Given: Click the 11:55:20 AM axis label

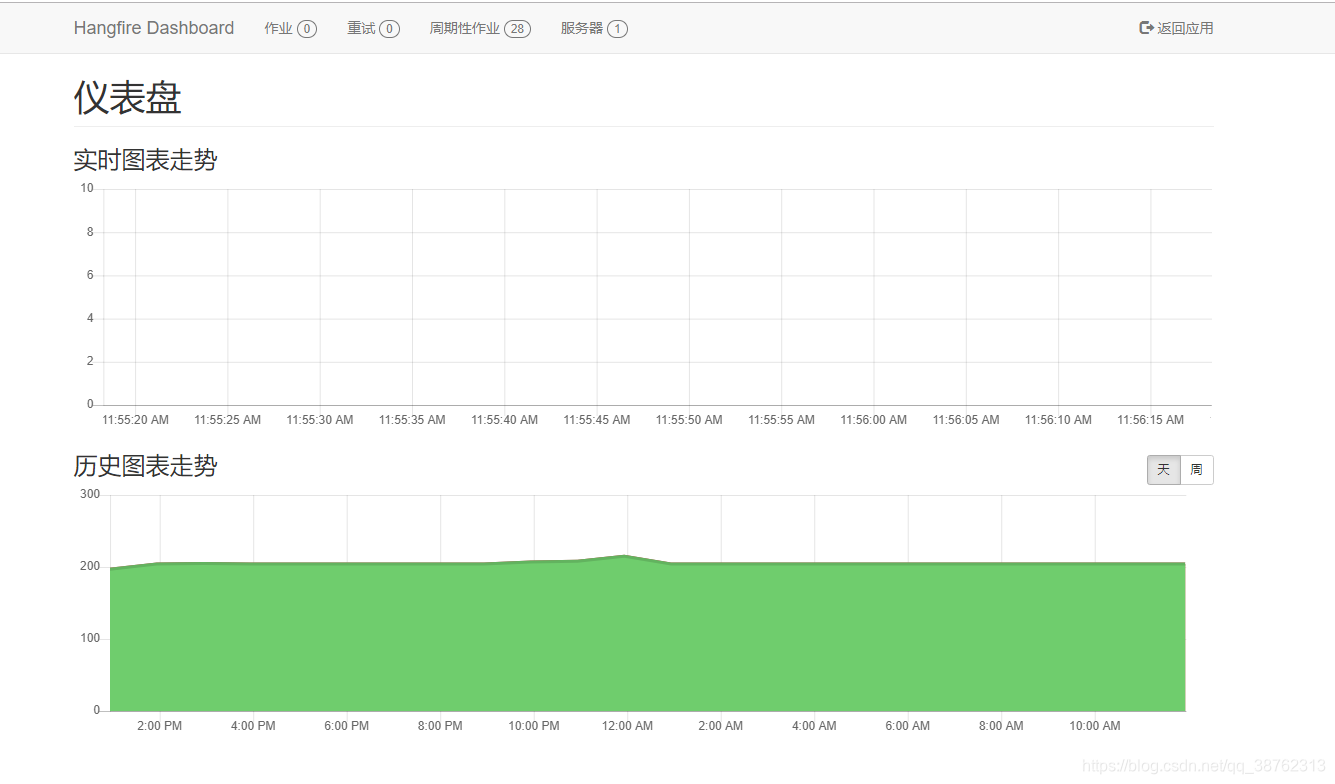Looking at the screenshot, I should (x=135, y=420).
